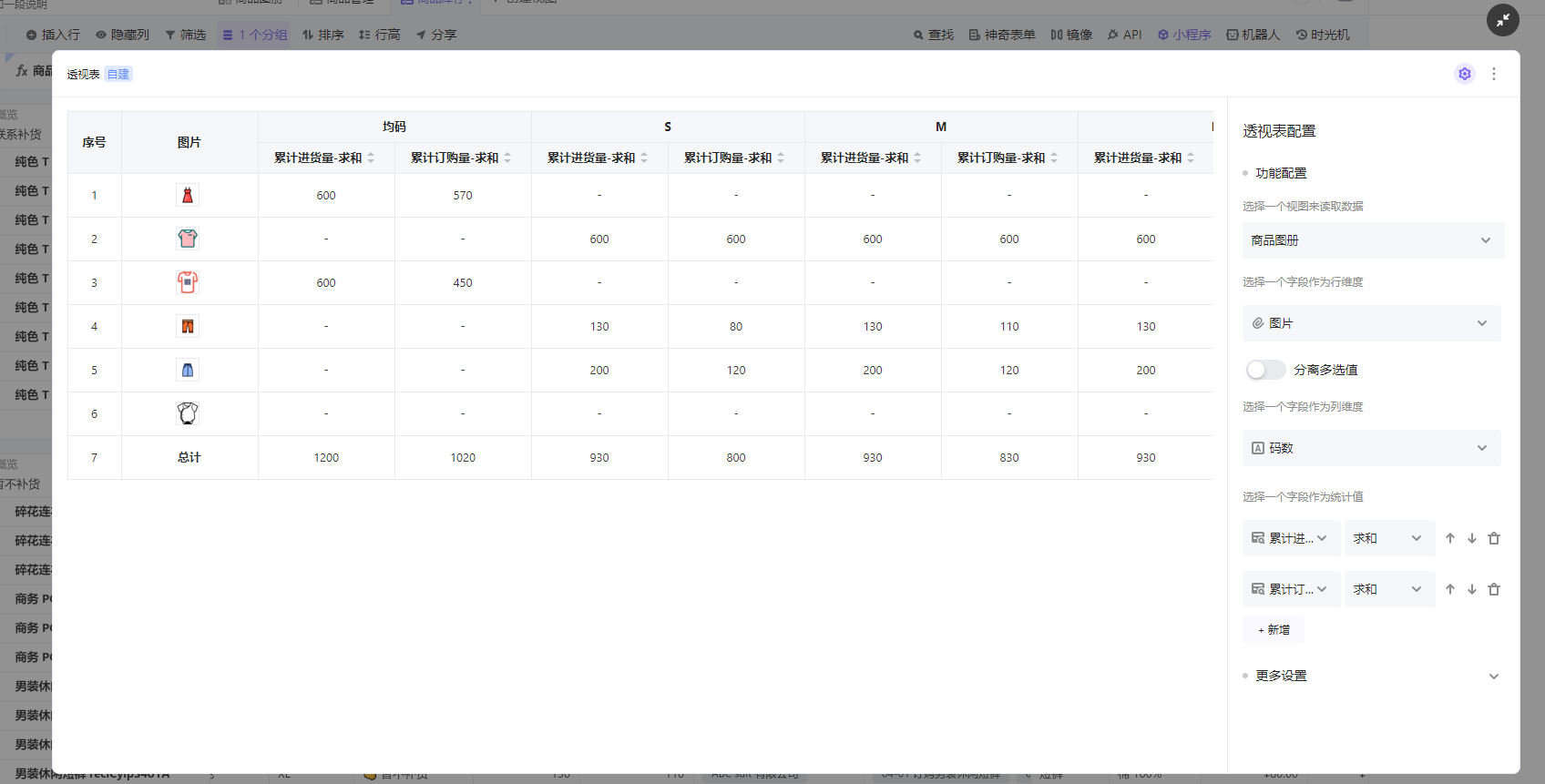Move the first statistic field down
The width and height of the screenshot is (1545, 784).
pyautogui.click(x=1472, y=538)
